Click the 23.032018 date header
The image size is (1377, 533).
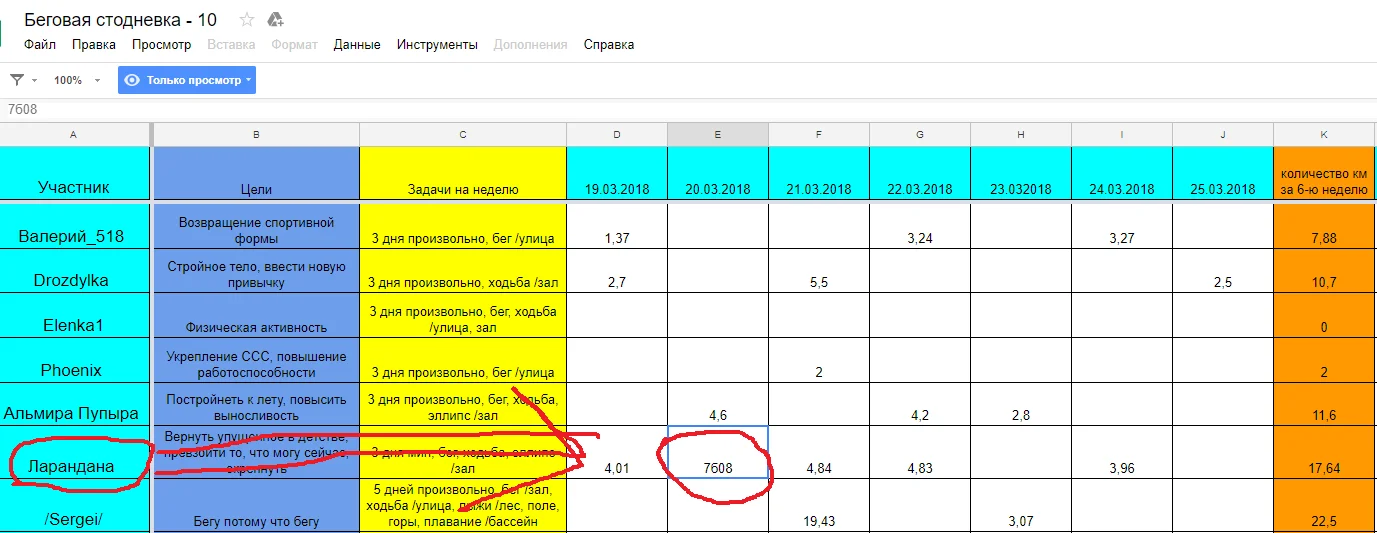pos(1021,173)
